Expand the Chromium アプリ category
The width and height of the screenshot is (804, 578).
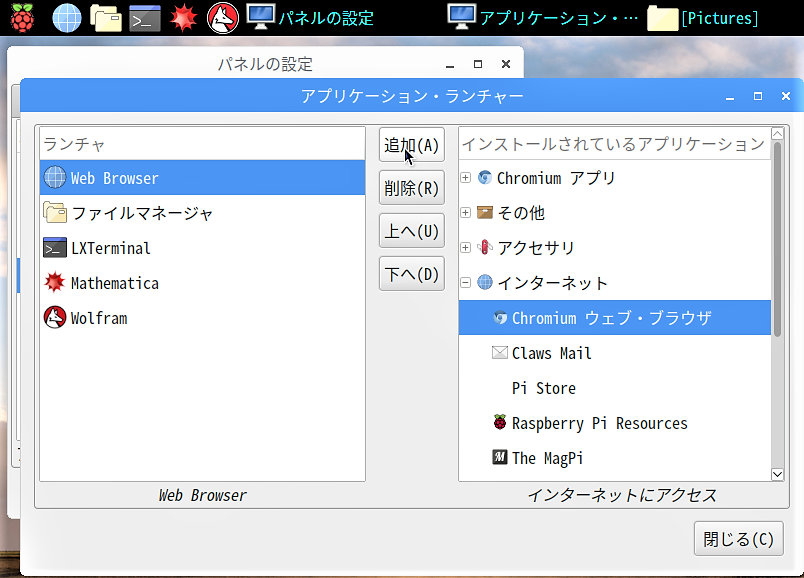click(x=466, y=177)
